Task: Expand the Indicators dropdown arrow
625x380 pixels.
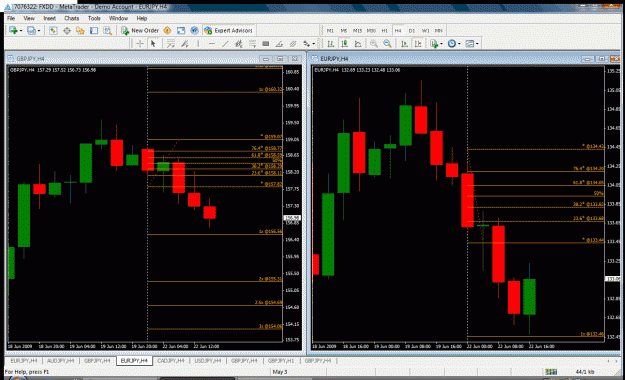Action: click(442, 44)
